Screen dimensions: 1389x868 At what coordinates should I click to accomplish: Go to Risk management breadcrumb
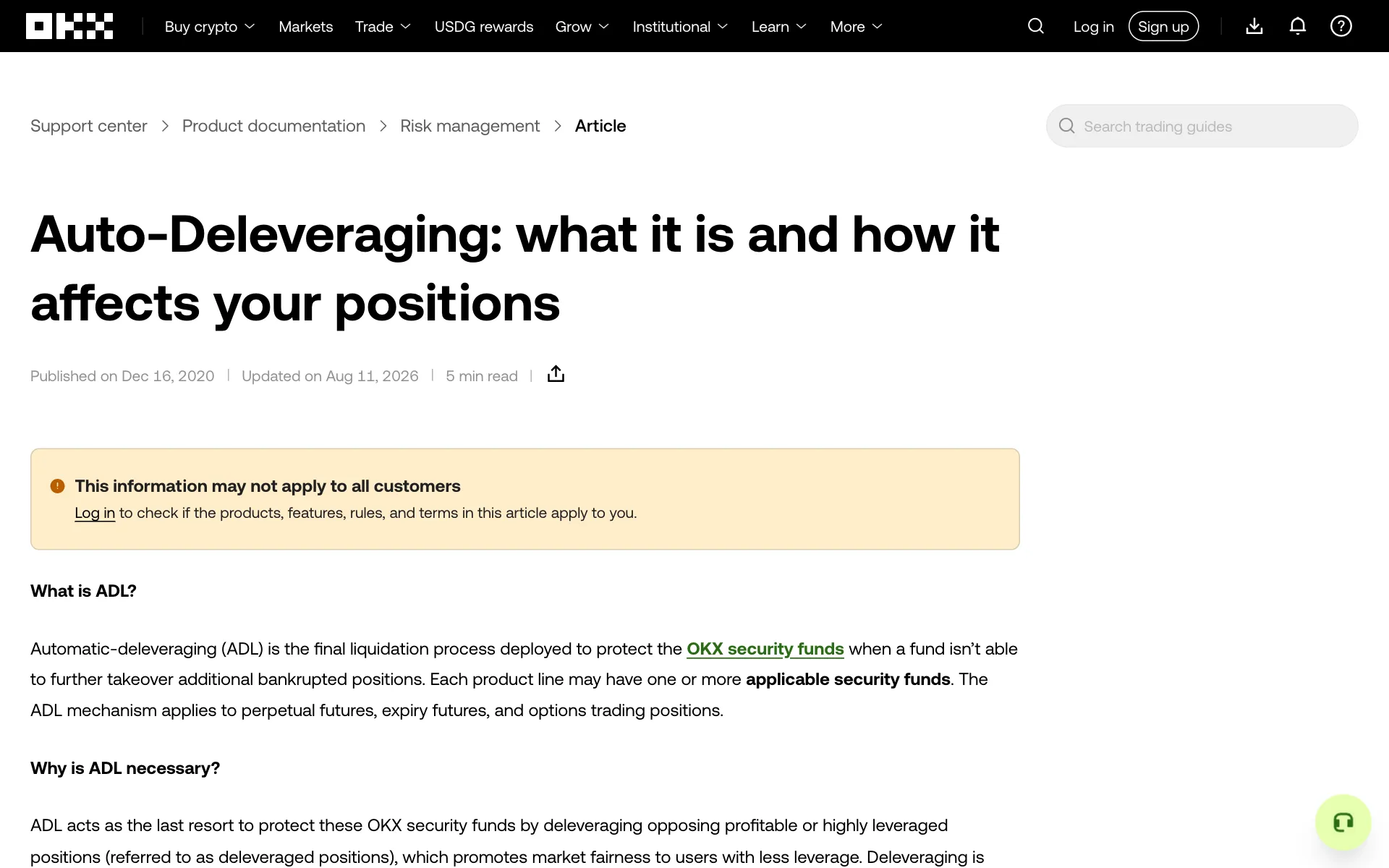pyautogui.click(x=470, y=126)
